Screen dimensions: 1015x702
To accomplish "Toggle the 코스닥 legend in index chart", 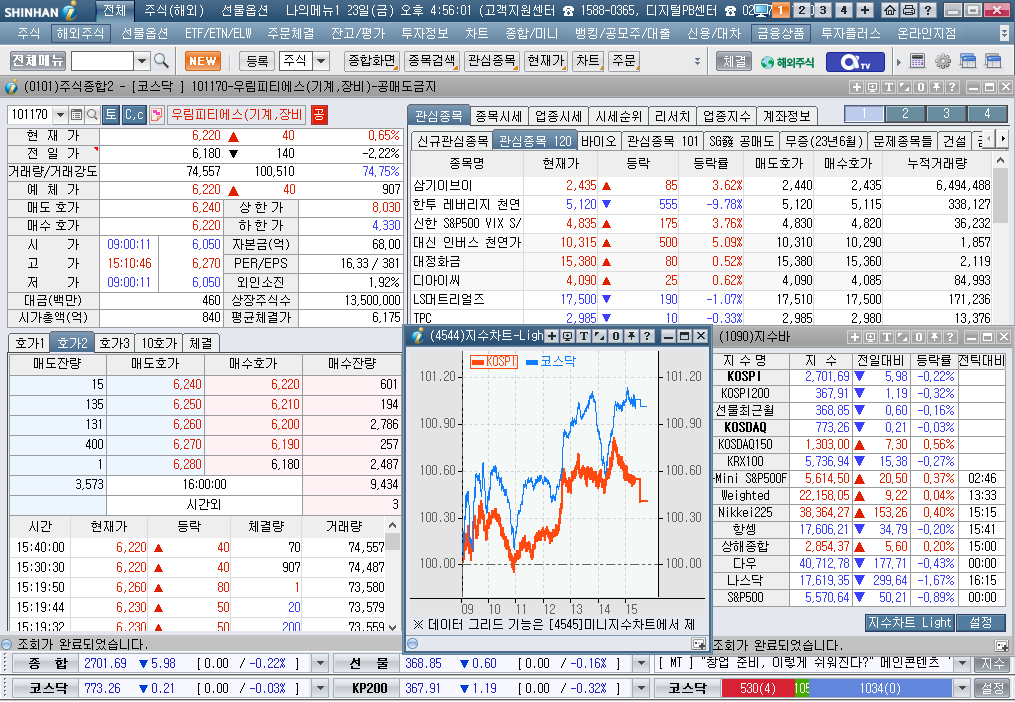I will tap(550, 361).
